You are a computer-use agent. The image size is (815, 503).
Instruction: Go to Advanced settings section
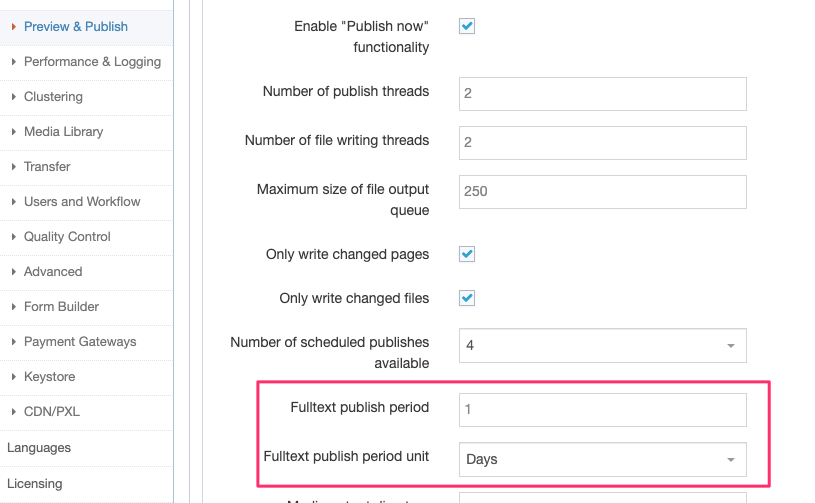(53, 272)
